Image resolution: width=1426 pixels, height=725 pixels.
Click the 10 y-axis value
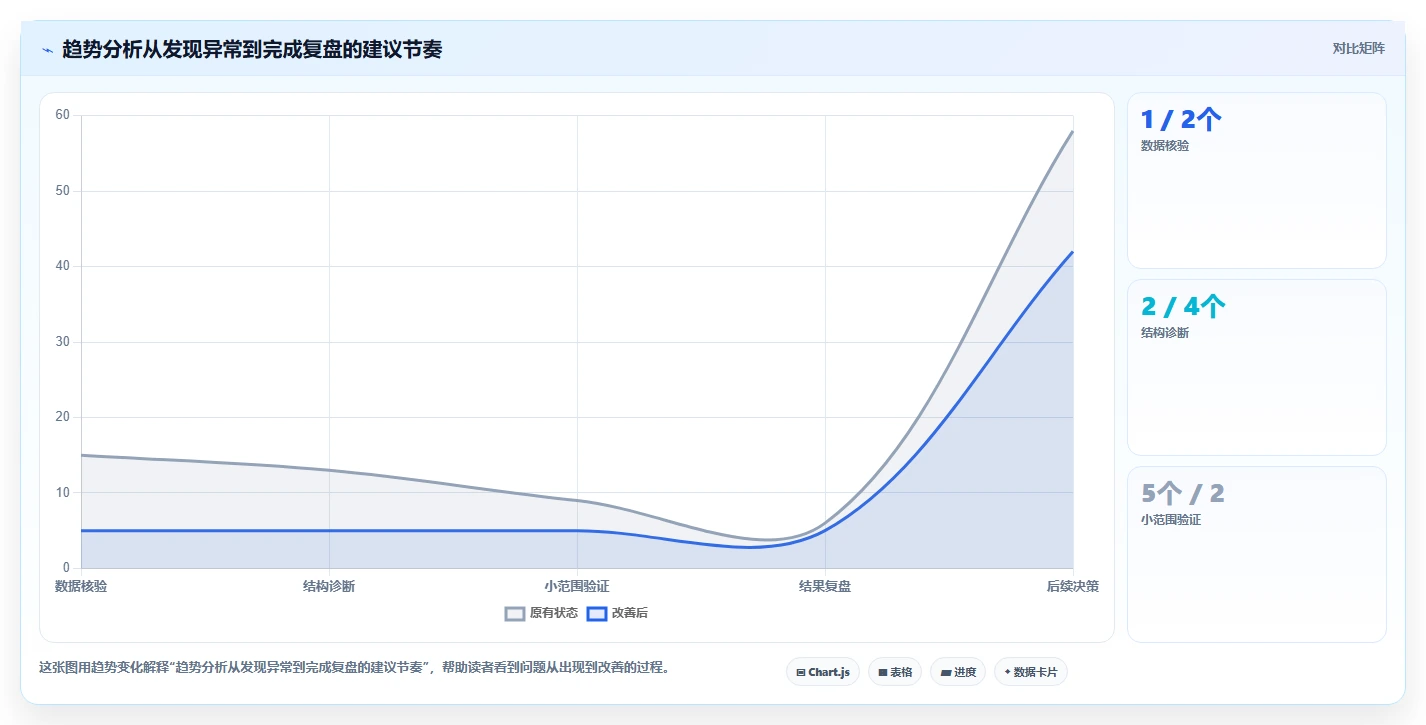coord(63,493)
